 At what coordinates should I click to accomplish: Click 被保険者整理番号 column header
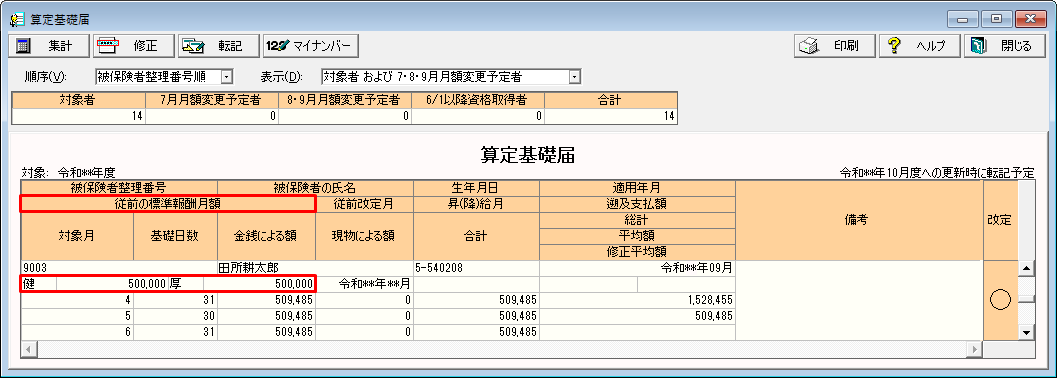(119, 187)
